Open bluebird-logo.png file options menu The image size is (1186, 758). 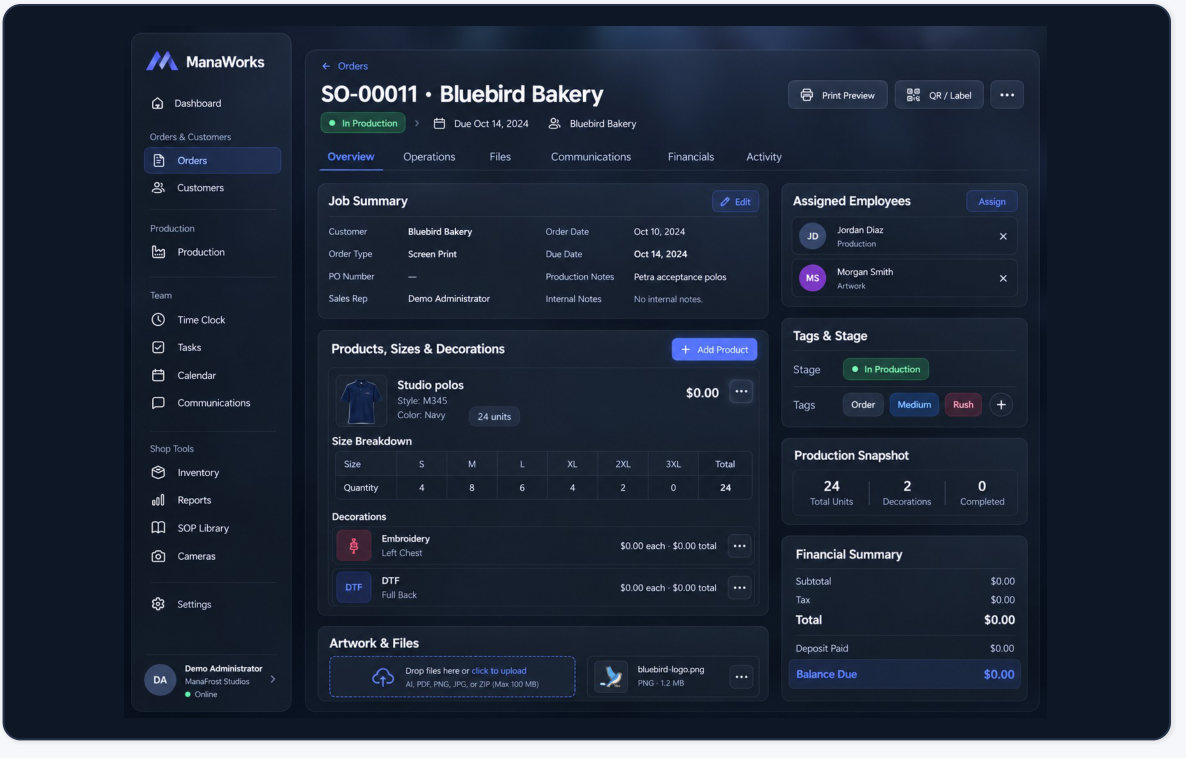(x=741, y=677)
